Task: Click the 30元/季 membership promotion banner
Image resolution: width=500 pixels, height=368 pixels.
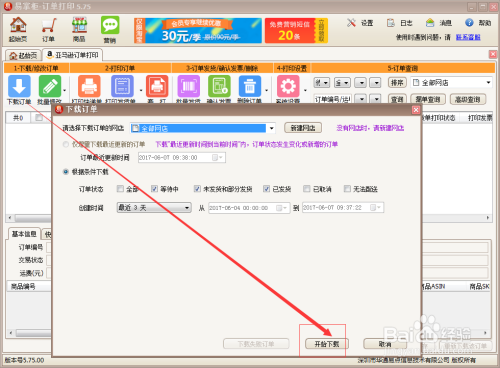Action: coord(198,30)
